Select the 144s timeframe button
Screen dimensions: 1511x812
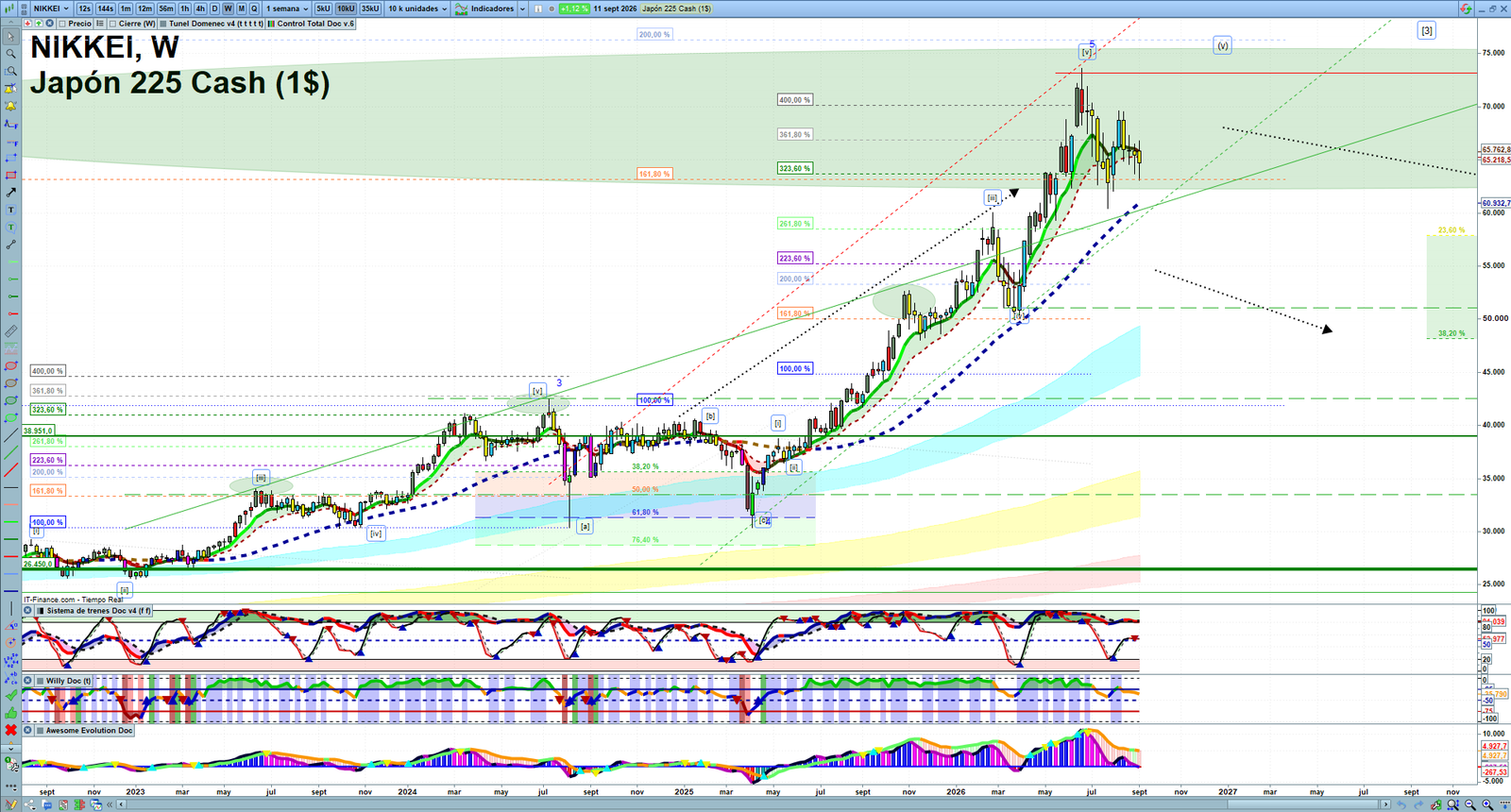105,8
